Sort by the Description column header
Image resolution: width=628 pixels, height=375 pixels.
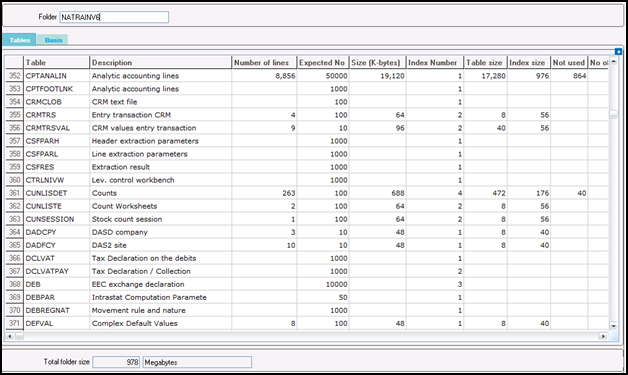(161, 62)
